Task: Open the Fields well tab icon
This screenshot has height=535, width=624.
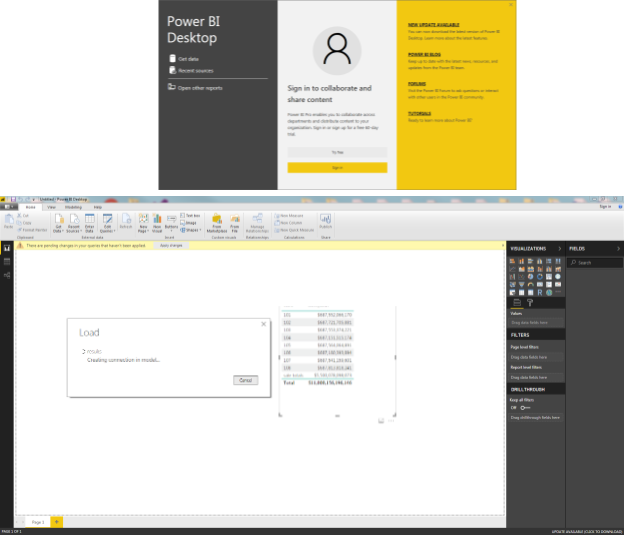Action: click(x=517, y=303)
